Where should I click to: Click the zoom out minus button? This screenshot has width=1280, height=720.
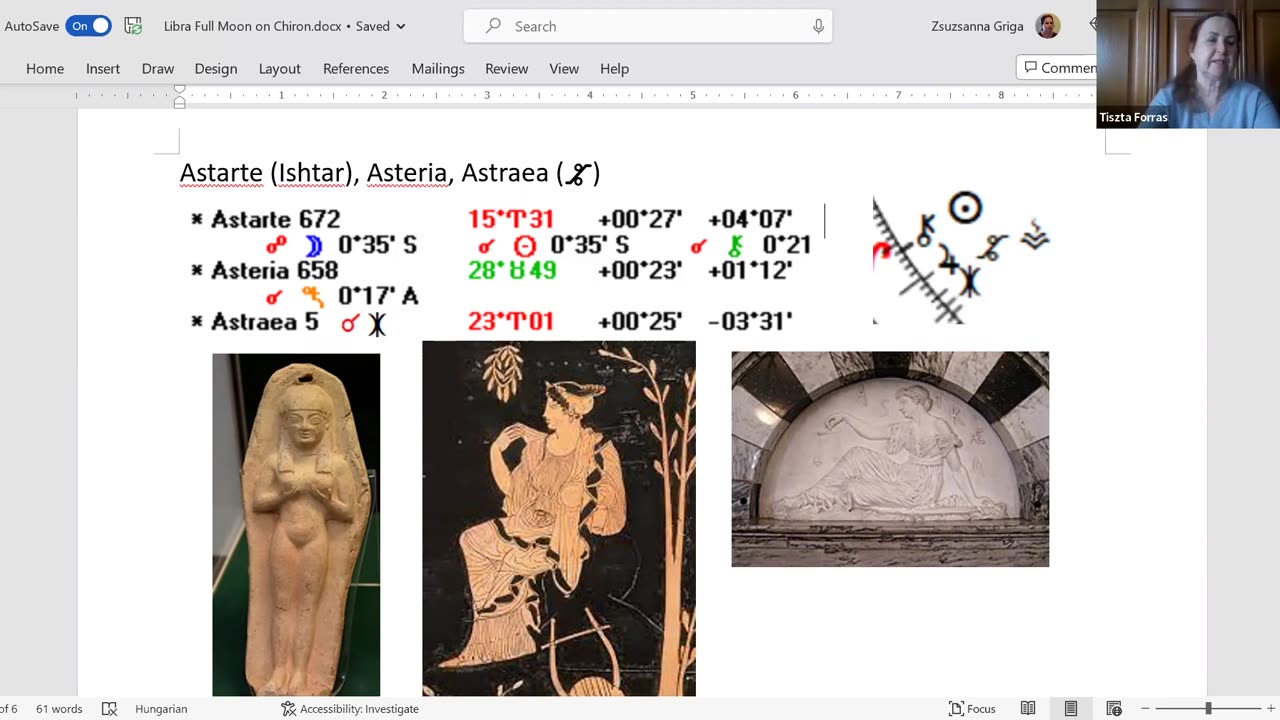[1145, 709]
